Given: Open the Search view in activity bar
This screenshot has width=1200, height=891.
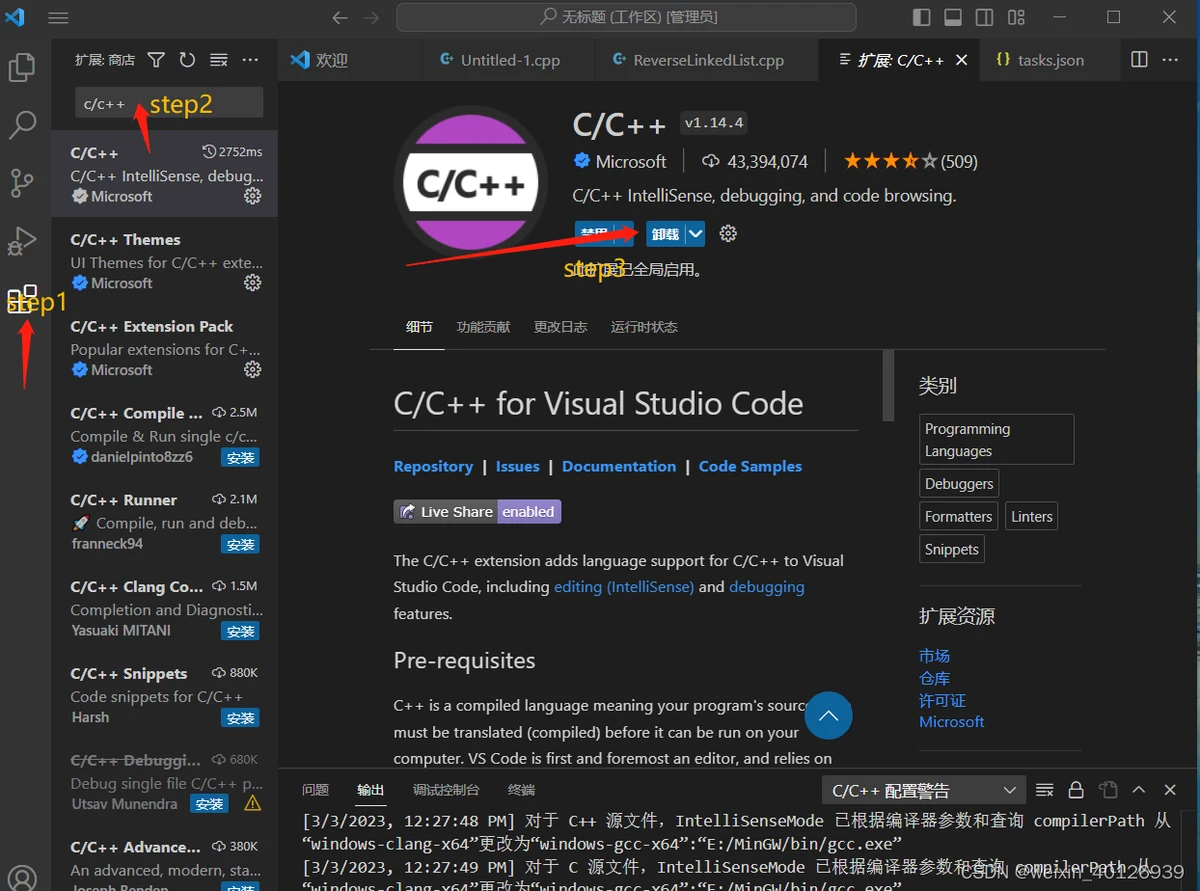Looking at the screenshot, I should 22,125.
